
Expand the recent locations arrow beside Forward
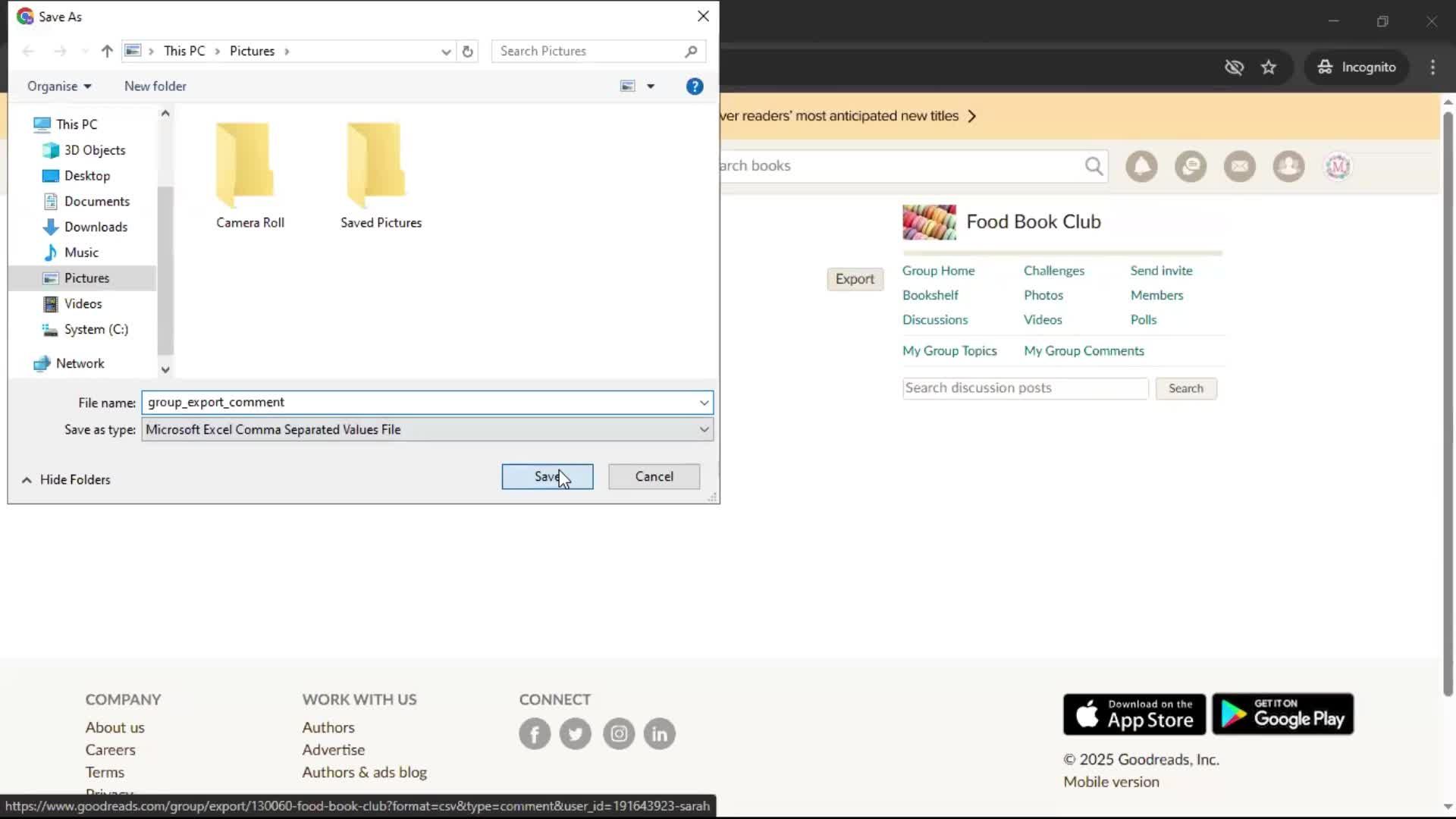click(x=84, y=51)
